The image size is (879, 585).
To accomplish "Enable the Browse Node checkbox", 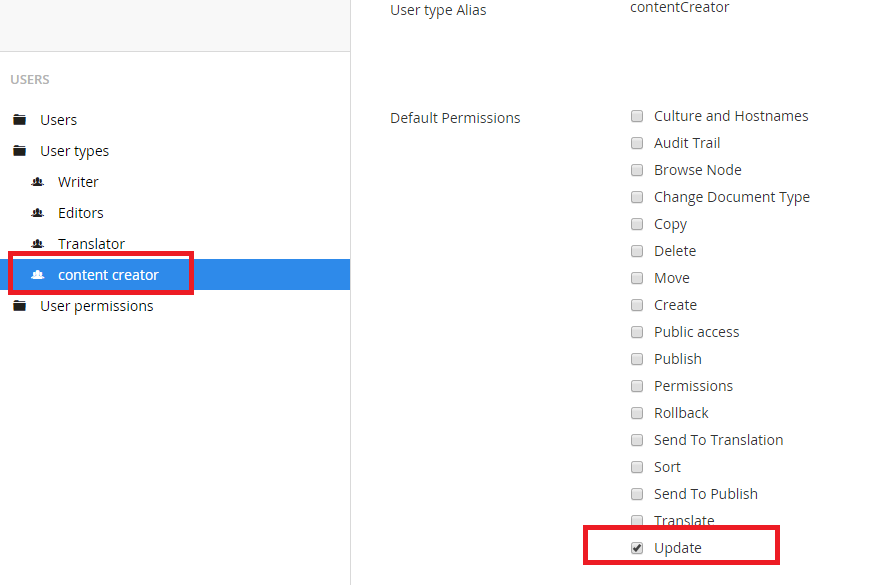I will point(637,170).
